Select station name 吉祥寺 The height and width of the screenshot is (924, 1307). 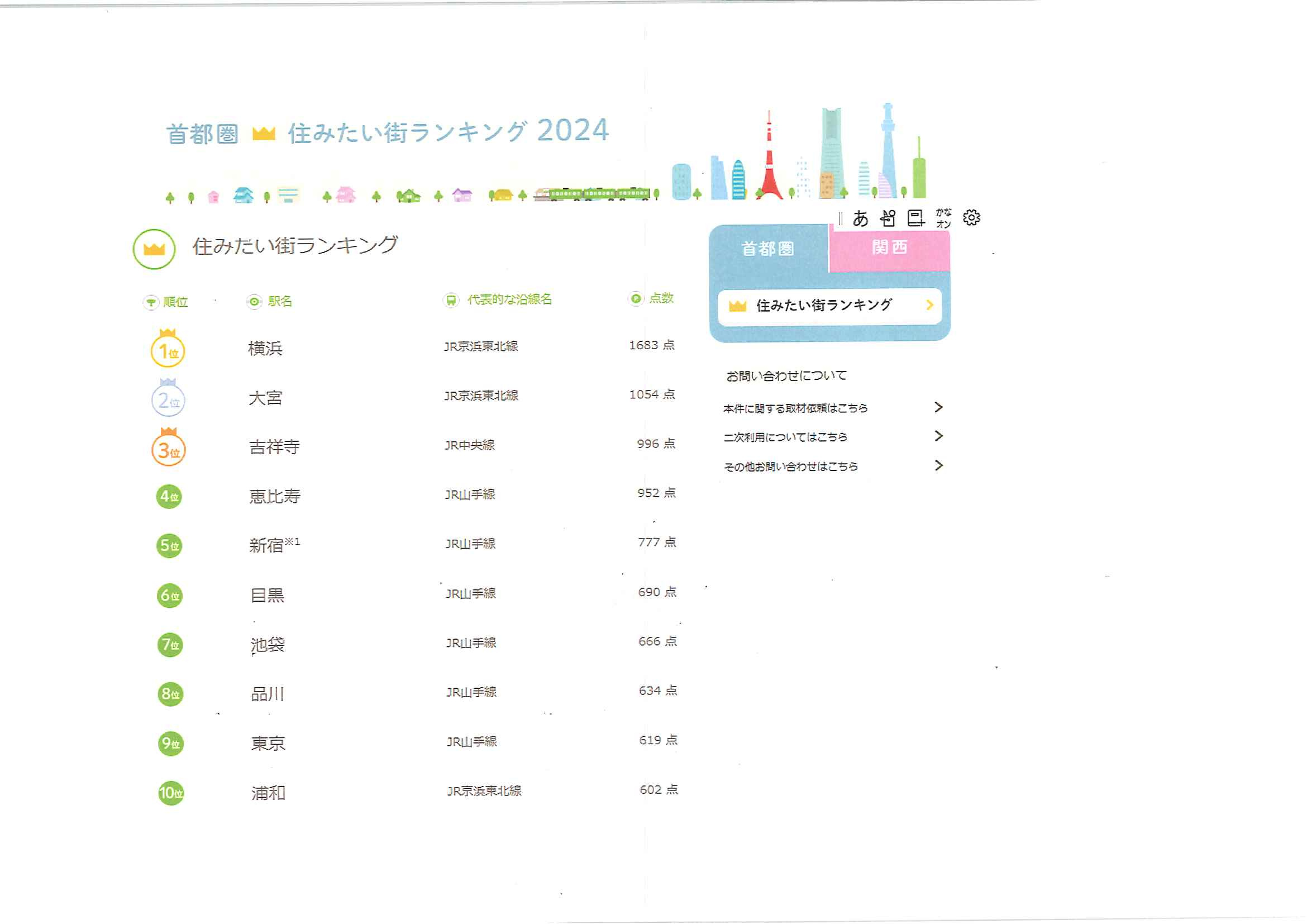pyautogui.click(x=274, y=447)
